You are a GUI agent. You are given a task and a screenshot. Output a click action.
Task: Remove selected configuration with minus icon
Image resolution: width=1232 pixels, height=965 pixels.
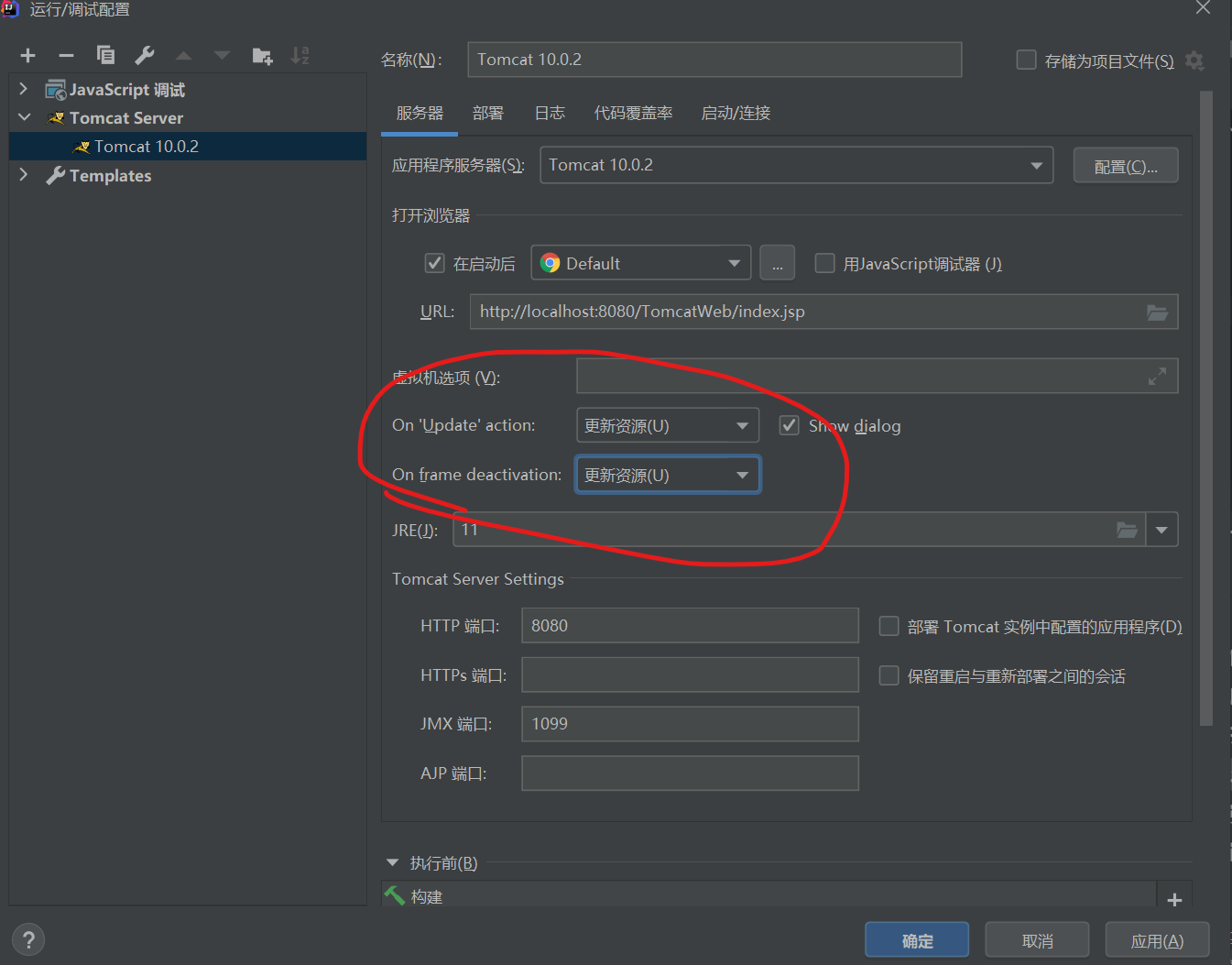pyautogui.click(x=66, y=56)
